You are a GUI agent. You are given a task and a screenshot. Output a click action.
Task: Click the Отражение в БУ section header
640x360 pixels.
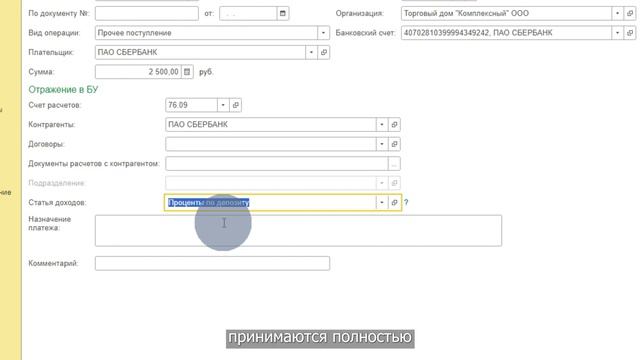63,89
